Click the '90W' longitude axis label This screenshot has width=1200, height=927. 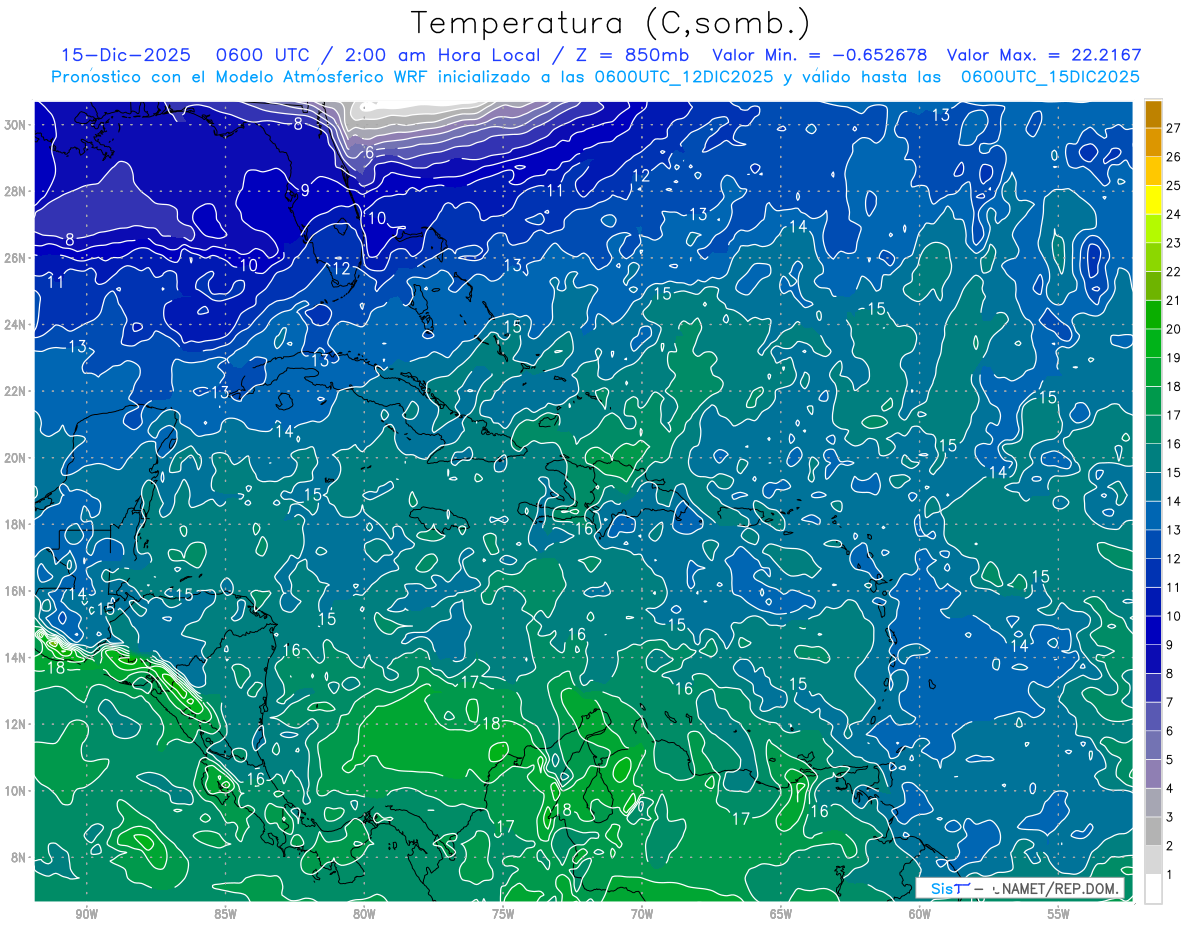tap(86, 914)
